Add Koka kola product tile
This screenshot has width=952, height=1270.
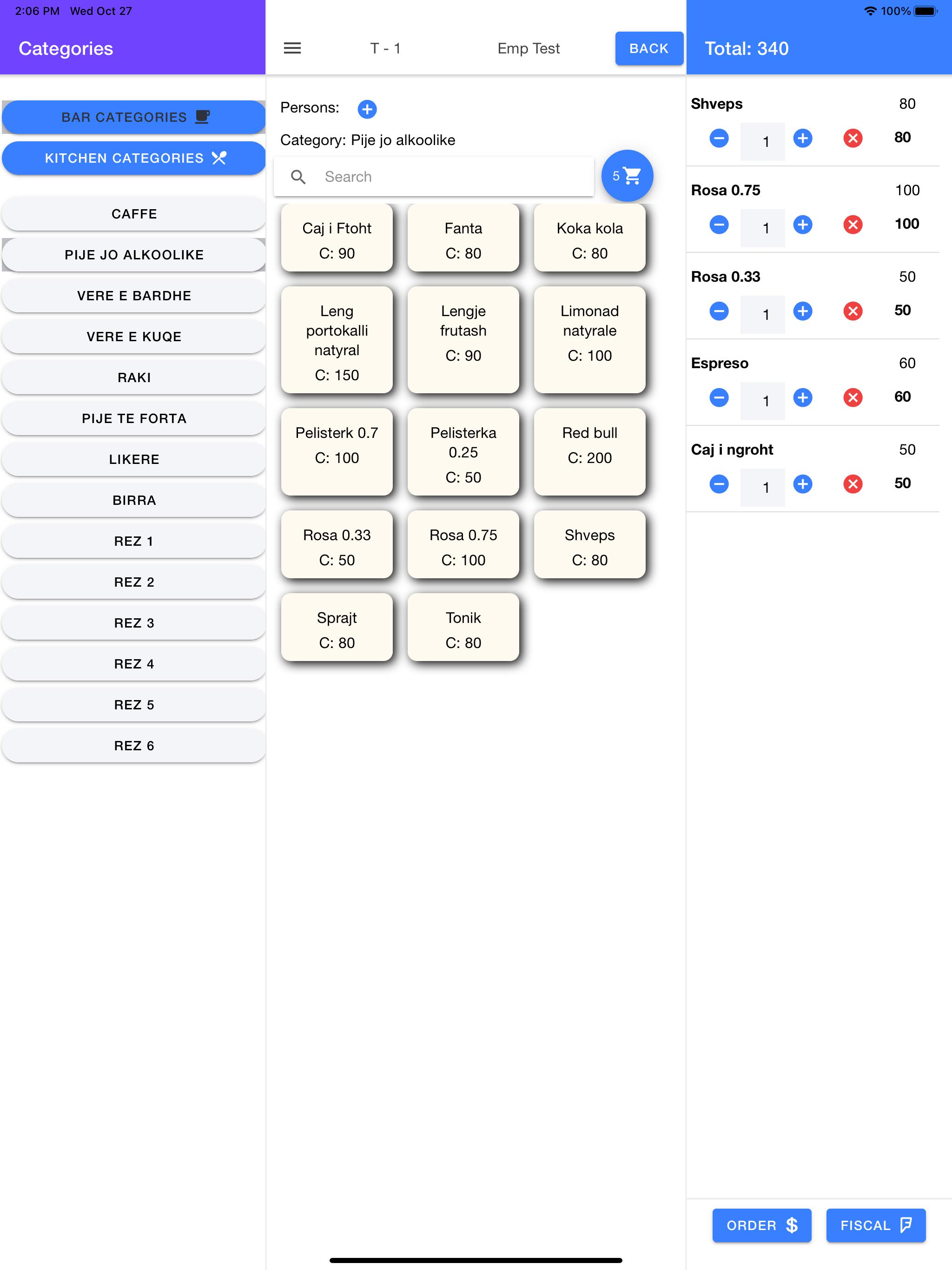click(590, 238)
